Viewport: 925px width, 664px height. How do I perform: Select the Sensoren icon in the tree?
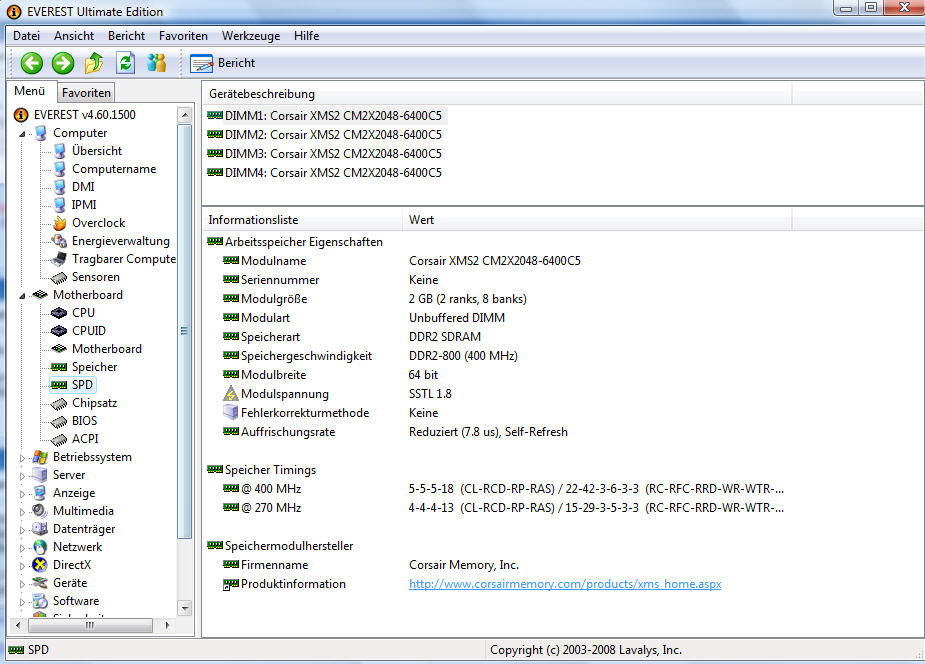click(59, 277)
